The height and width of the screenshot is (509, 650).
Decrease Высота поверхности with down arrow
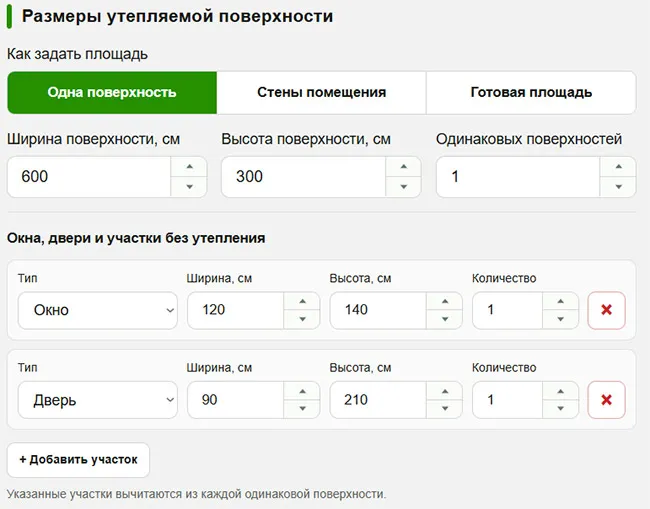(x=403, y=187)
